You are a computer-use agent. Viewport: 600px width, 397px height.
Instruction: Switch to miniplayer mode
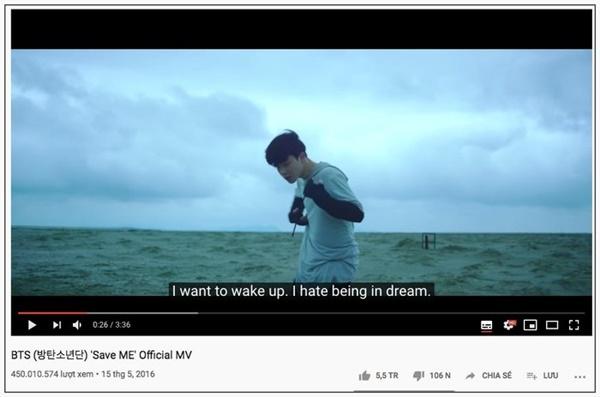point(530,325)
